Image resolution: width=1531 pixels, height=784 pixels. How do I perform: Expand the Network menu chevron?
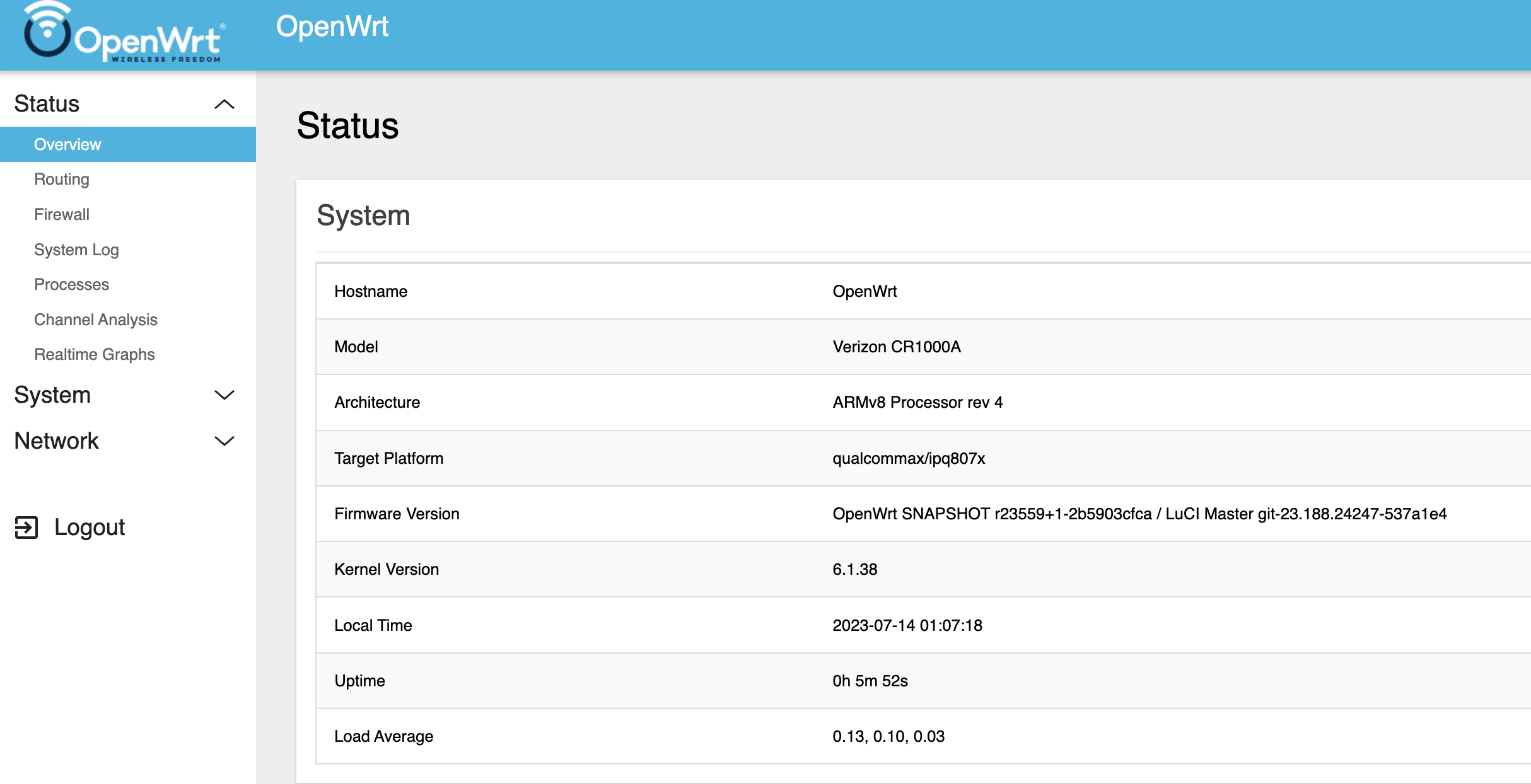[224, 441]
